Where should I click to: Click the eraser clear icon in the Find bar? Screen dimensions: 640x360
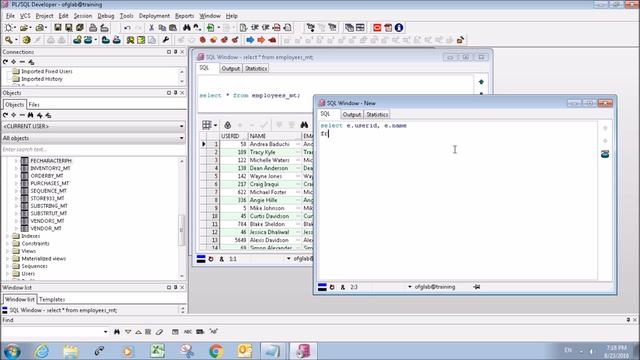click(x=159, y=332)
